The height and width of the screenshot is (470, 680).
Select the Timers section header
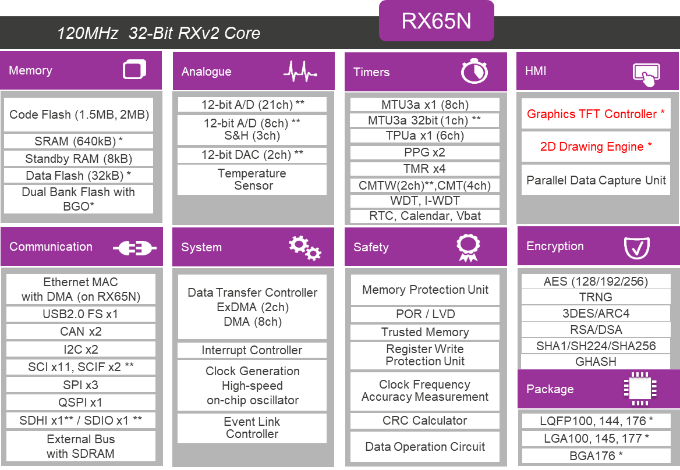coord(425,72)
